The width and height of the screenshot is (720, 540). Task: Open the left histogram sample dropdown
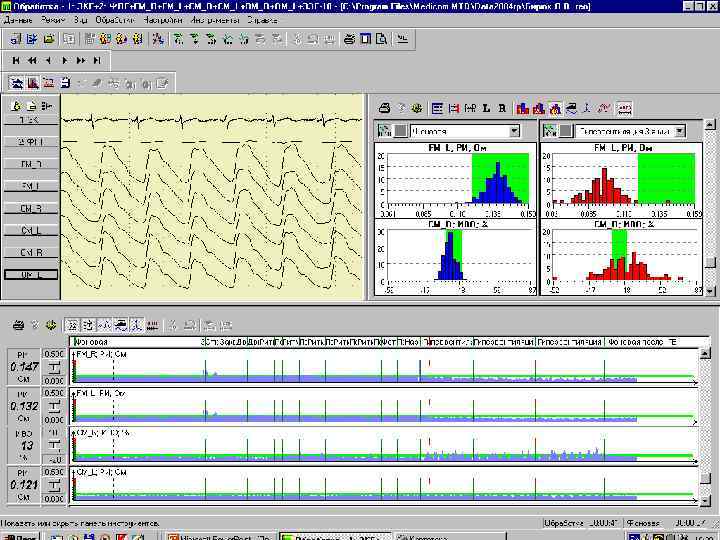pos(515,131)
